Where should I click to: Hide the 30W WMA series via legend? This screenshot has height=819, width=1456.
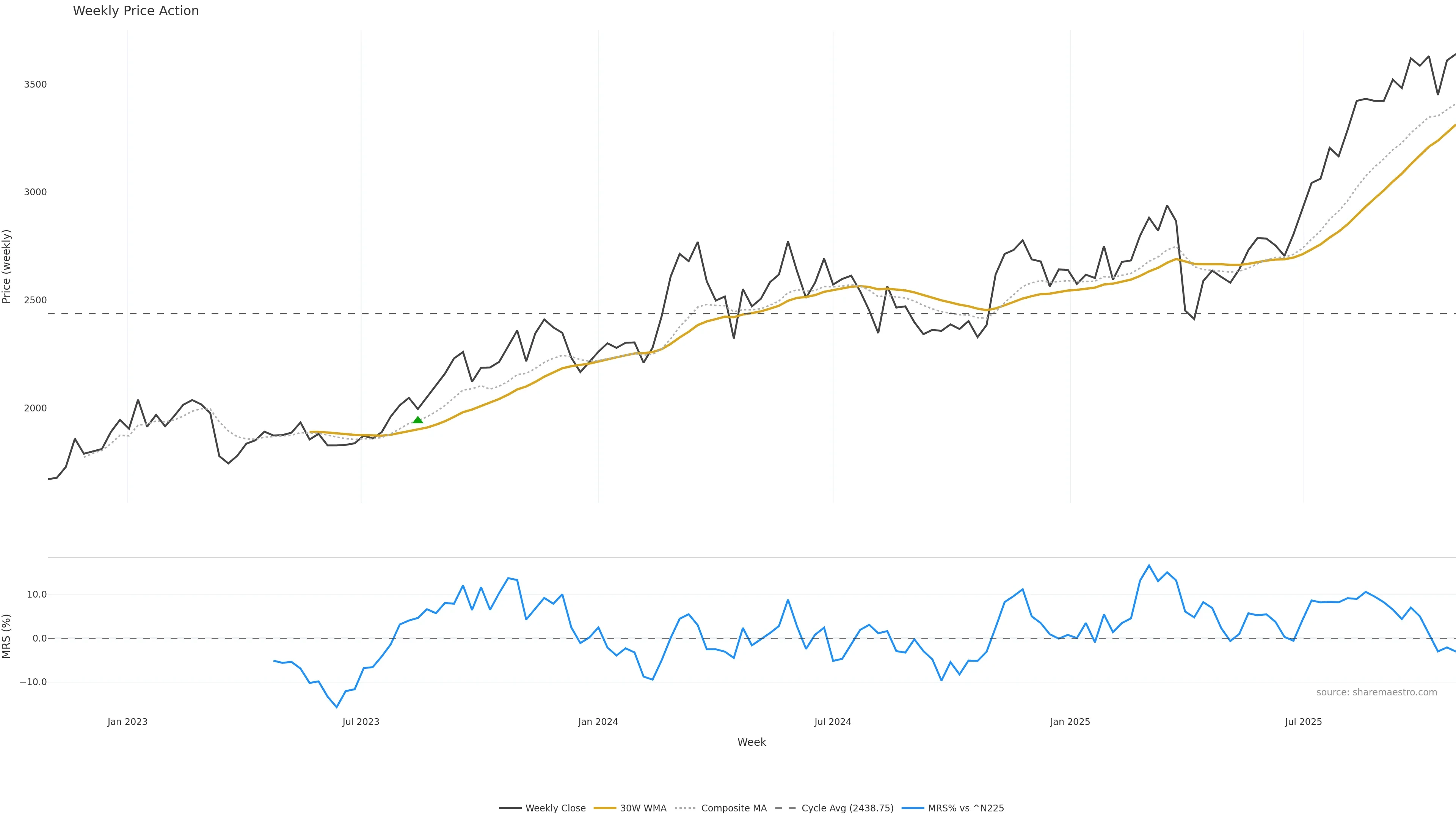click(643, 808)
